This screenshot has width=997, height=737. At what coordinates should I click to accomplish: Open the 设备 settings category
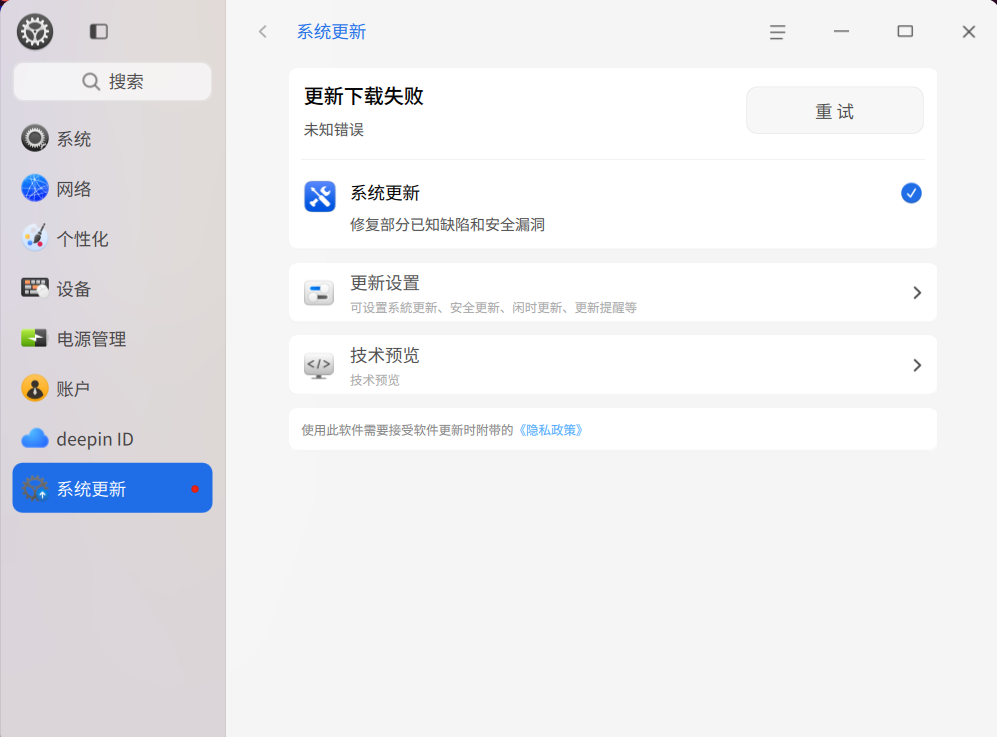pyautogui.click(x=113, y=289)
